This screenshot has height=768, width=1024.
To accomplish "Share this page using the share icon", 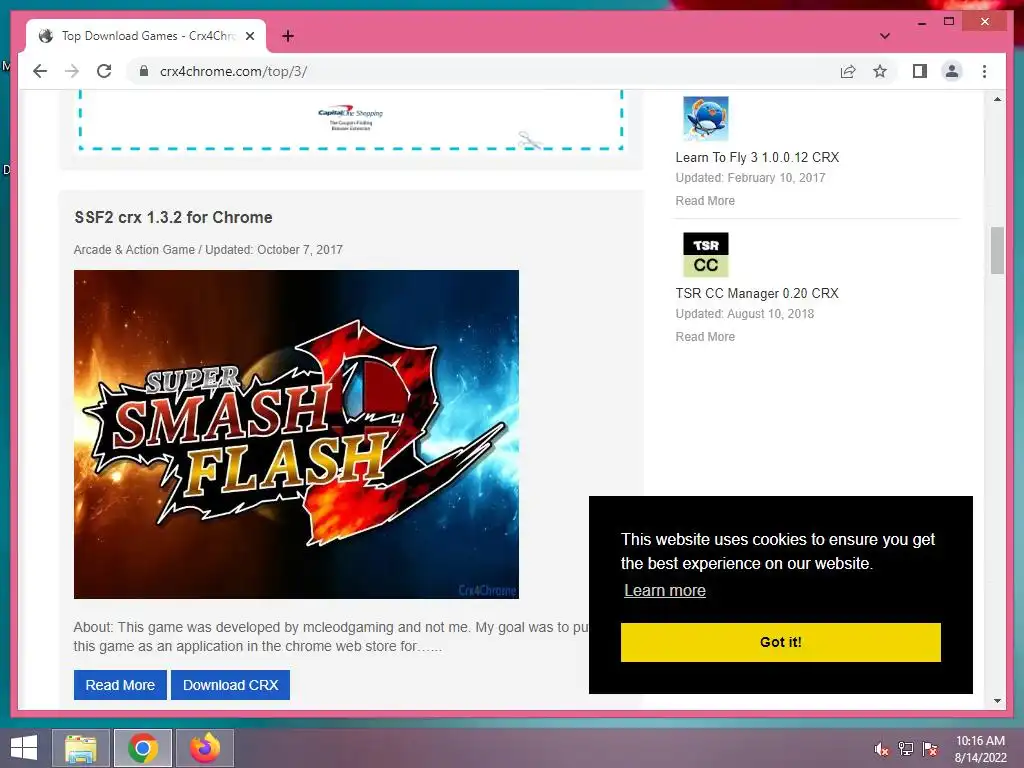I will click(848, 71).
